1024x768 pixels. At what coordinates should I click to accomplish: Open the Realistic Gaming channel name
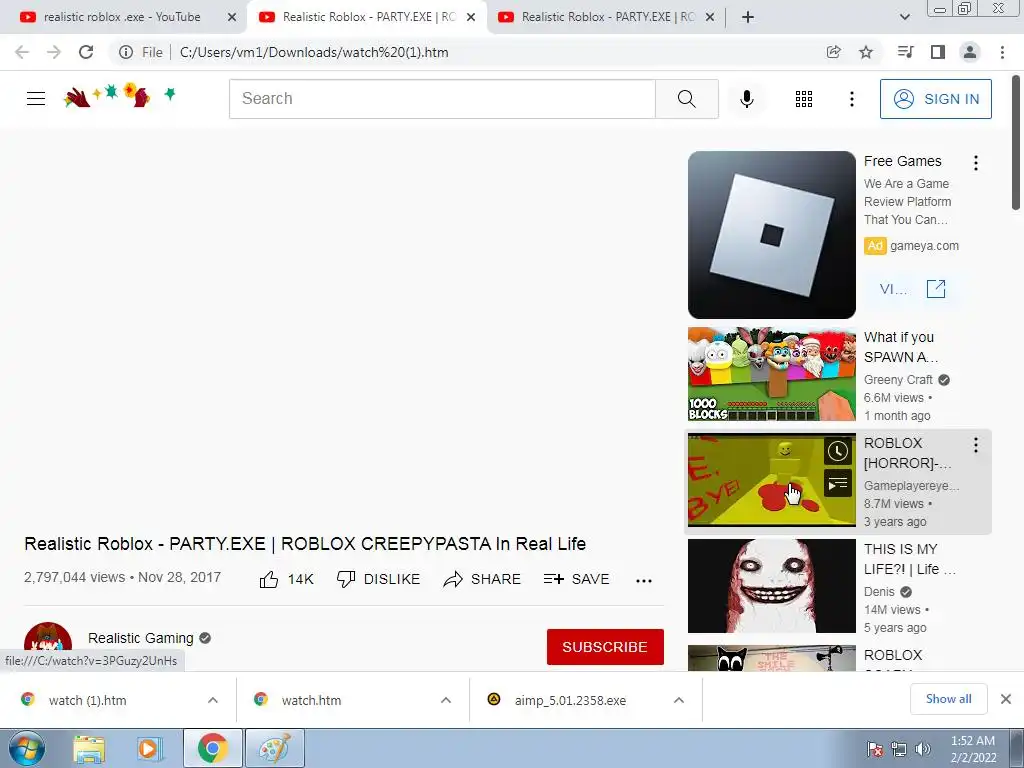141,638
